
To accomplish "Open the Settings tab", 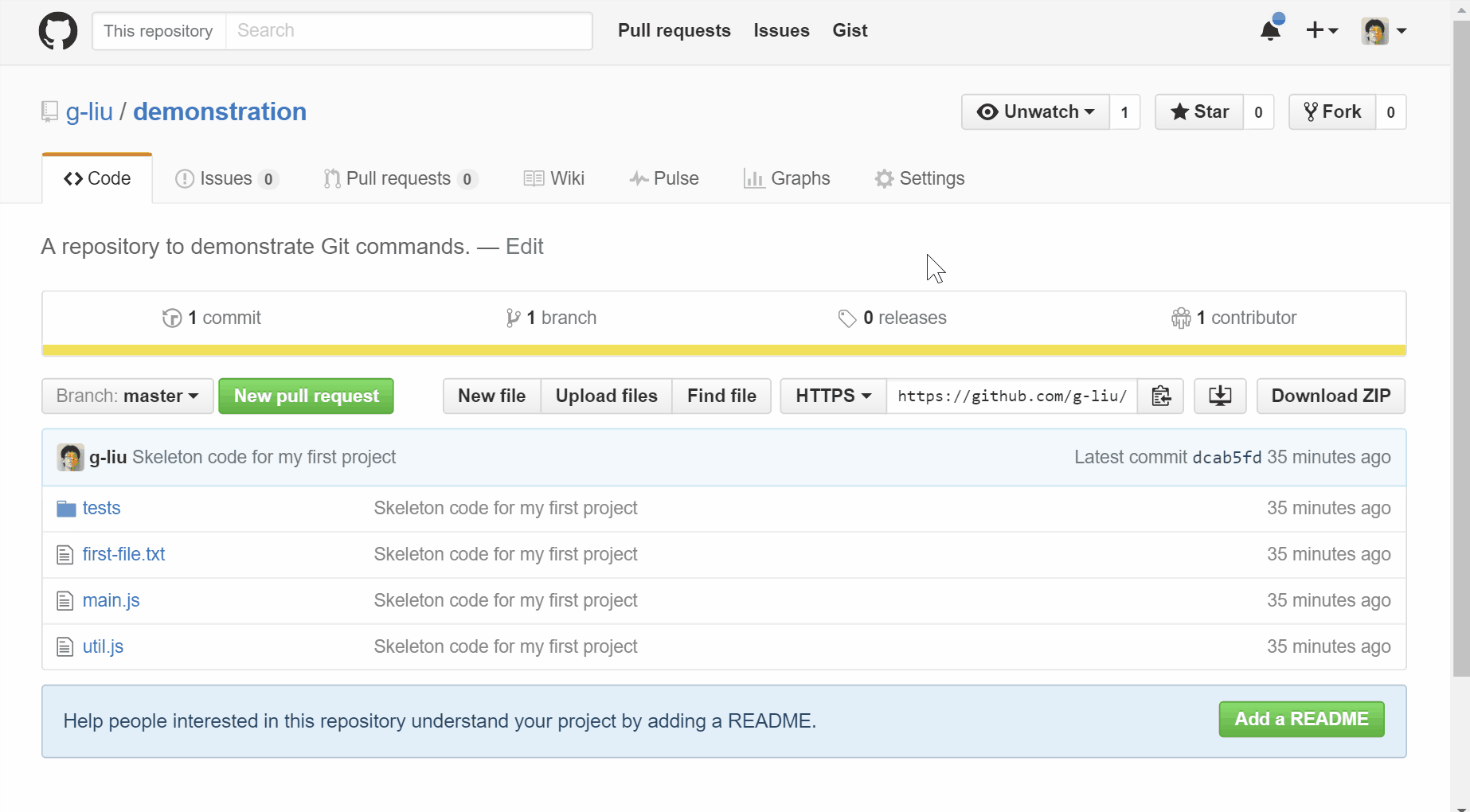I will click(x=920, y=178).
